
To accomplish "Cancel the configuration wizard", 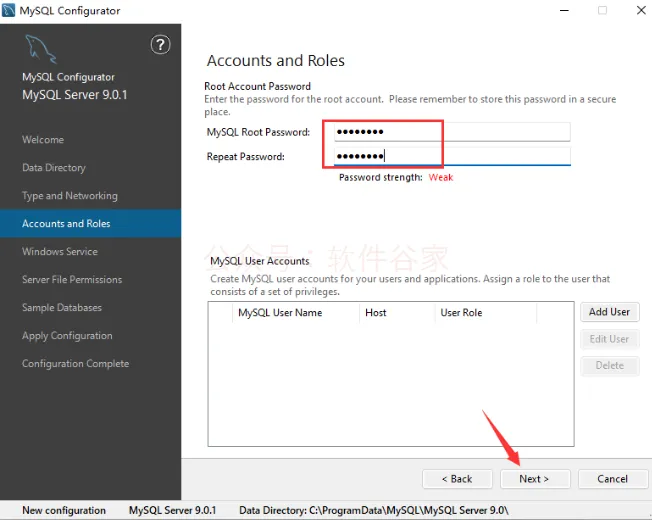I will click(x=613, y=479).
